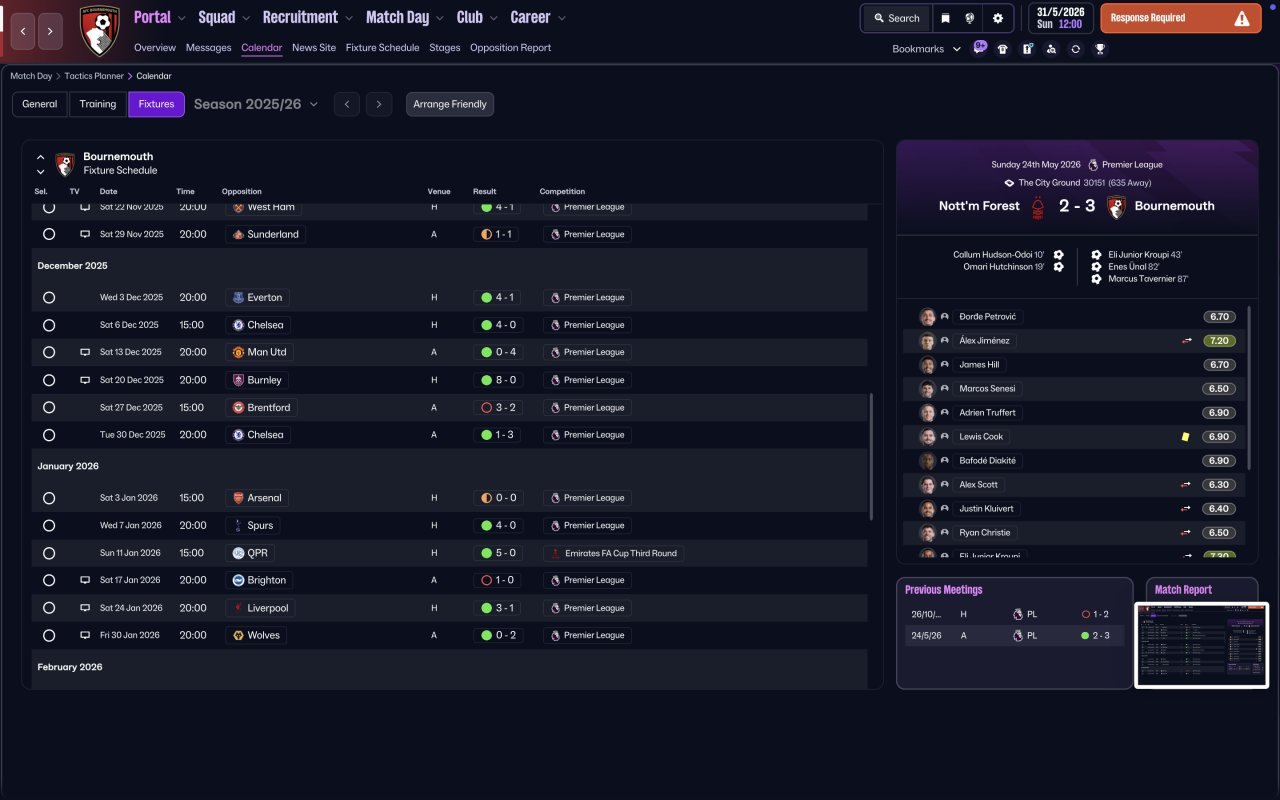The width and height of the screenshot is (1280, 800).
Task: Click the TV icon on Liverpool row
Action: click(x=85, y=608)
